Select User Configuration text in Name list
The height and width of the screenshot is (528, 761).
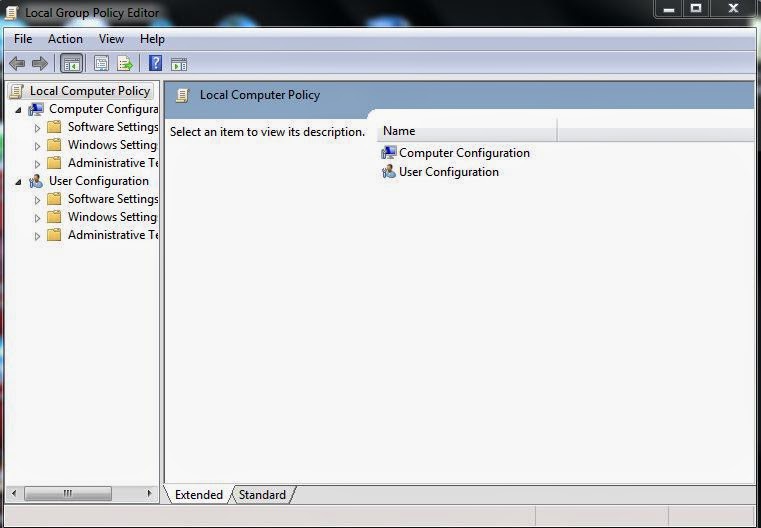448,172
